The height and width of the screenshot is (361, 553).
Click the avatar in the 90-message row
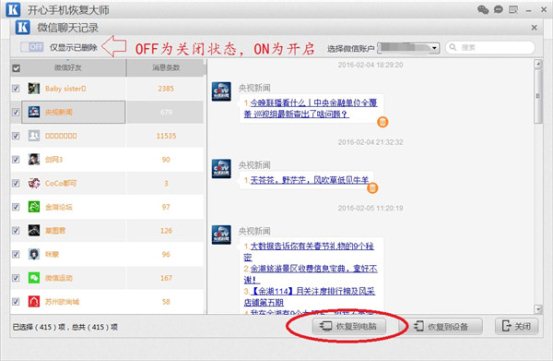coord(34,159)
